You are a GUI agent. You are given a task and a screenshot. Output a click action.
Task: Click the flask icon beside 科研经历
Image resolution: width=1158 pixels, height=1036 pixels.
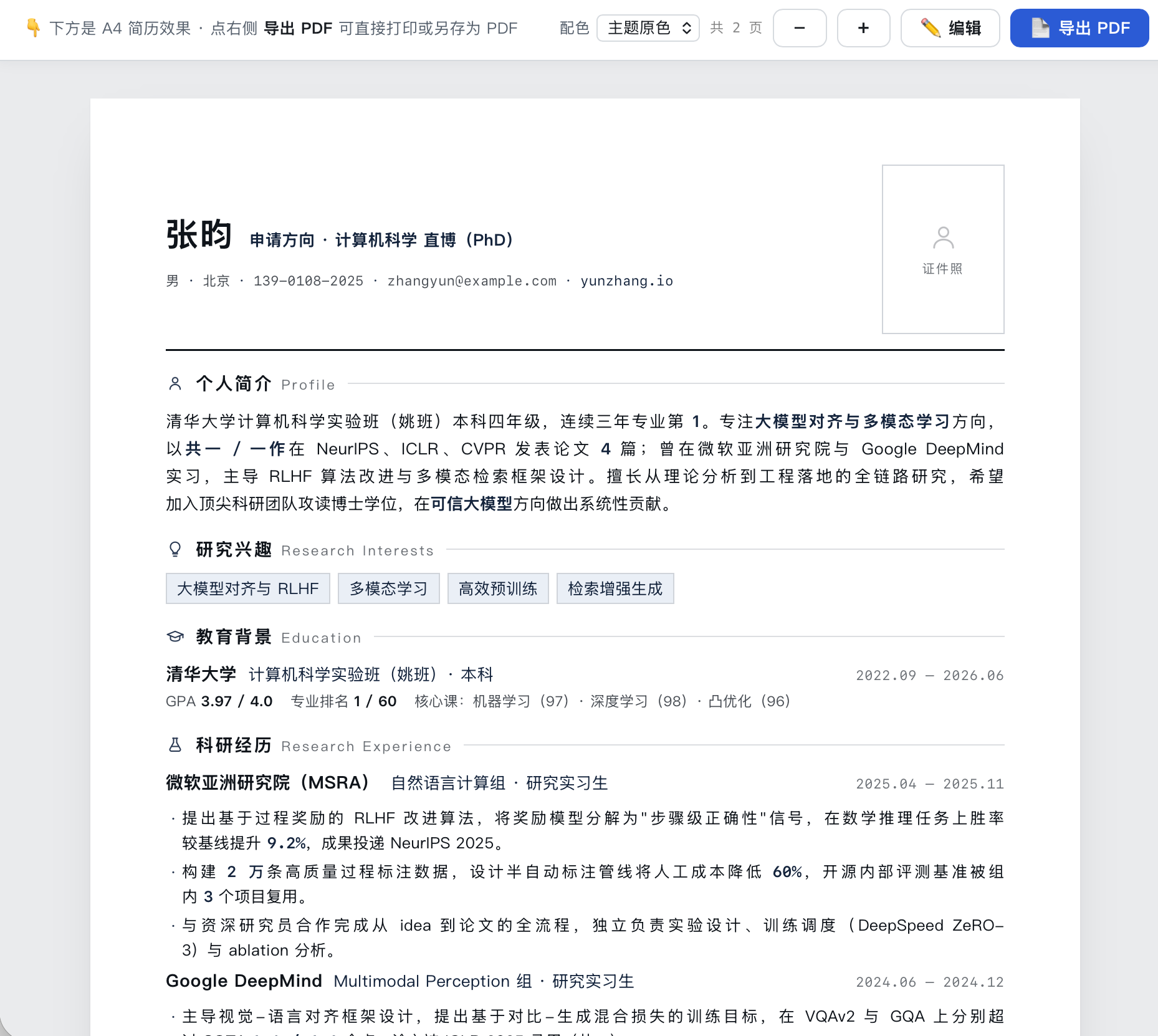(175, 745)
